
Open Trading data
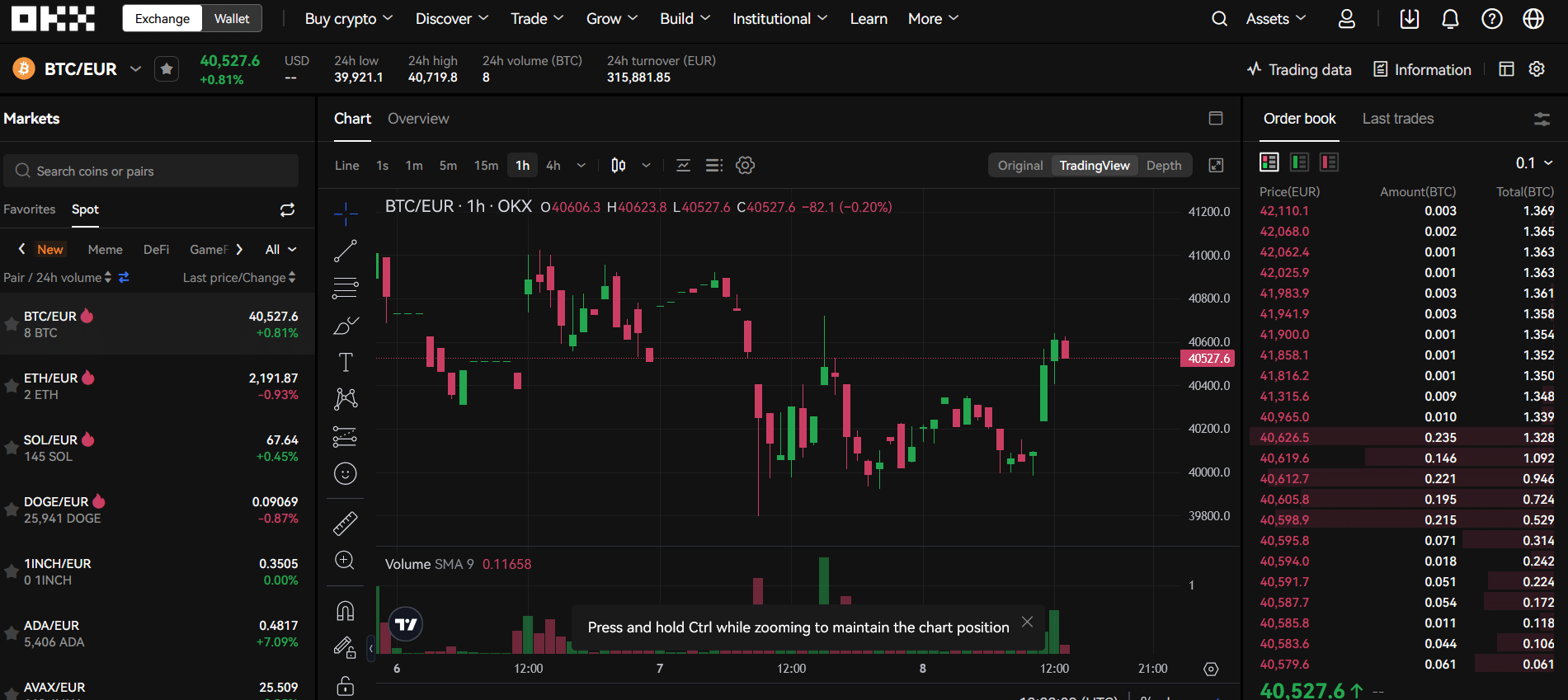pyautogui.click(x=1299, y=69)
